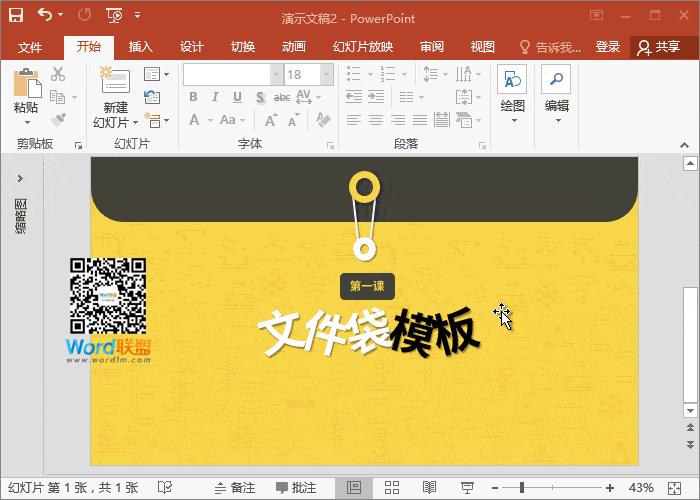Fit slide to current window icon
The image size is (700, 500).
tap(679, 487)
